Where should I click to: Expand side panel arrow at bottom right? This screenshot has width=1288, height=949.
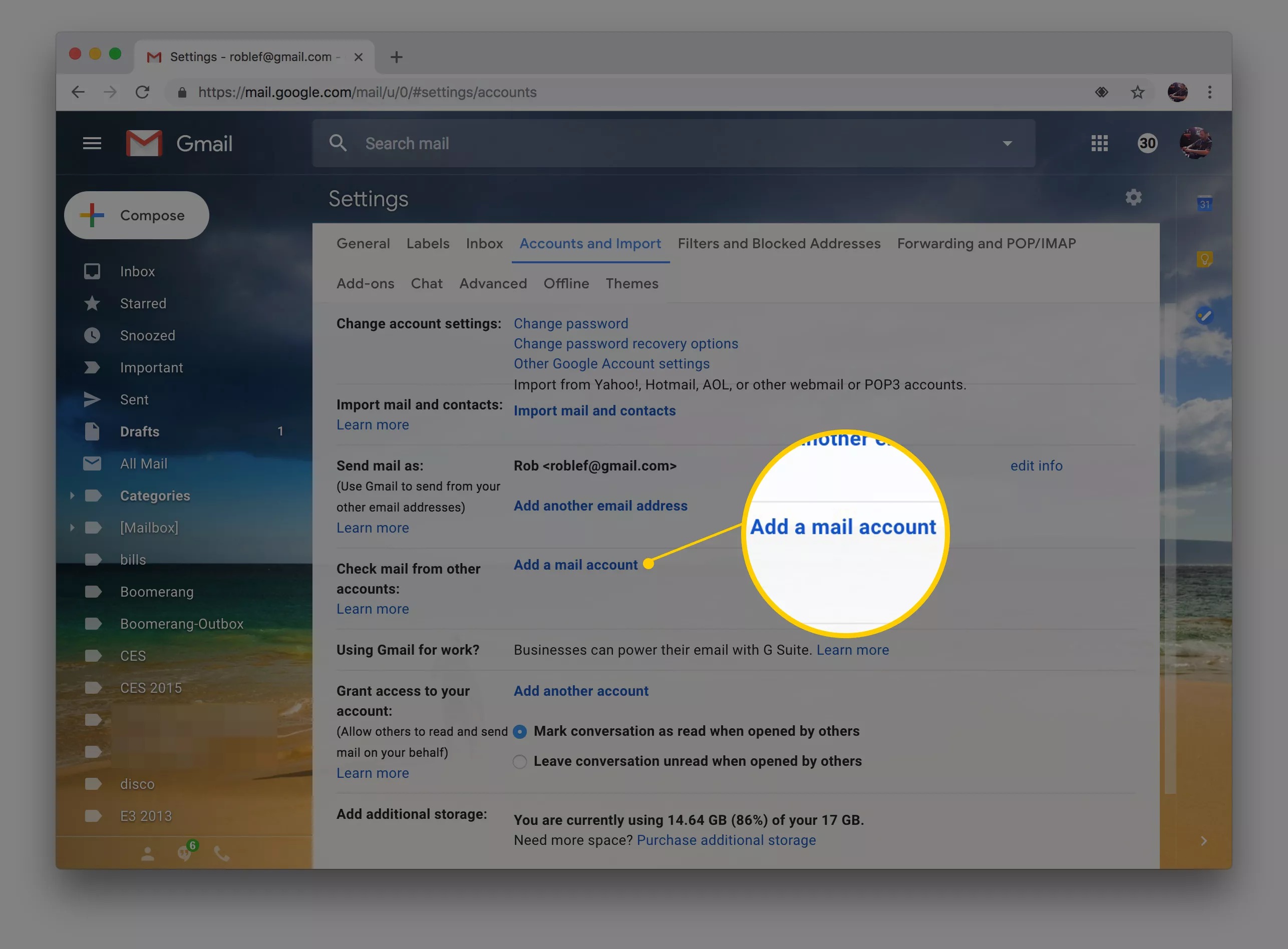pyautogui.click(x=1203, y=841)
